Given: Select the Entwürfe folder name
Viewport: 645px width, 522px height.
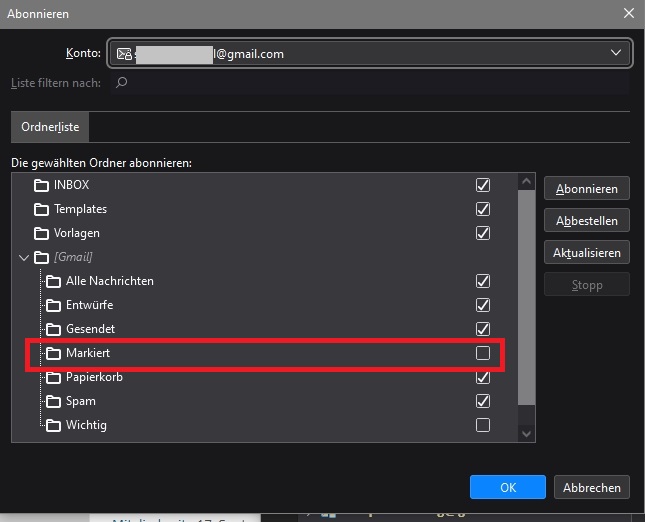Looking at the screenshot, I should [89, 305].
